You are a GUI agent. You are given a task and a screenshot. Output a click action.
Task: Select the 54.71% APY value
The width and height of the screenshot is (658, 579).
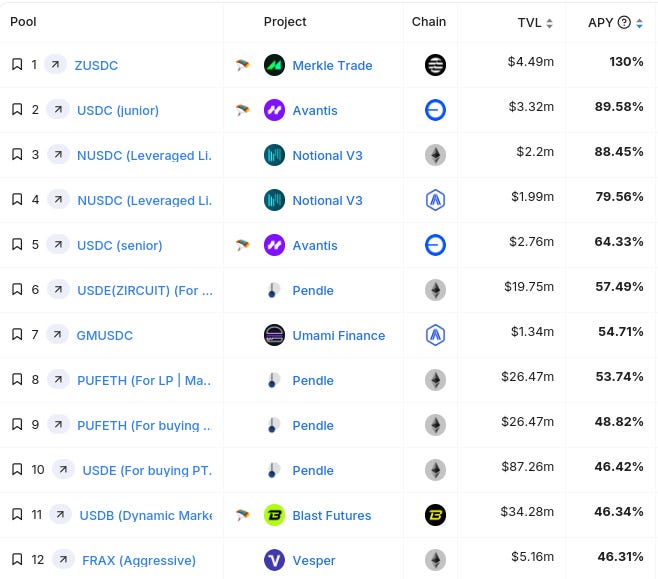[x=621, y=331]
